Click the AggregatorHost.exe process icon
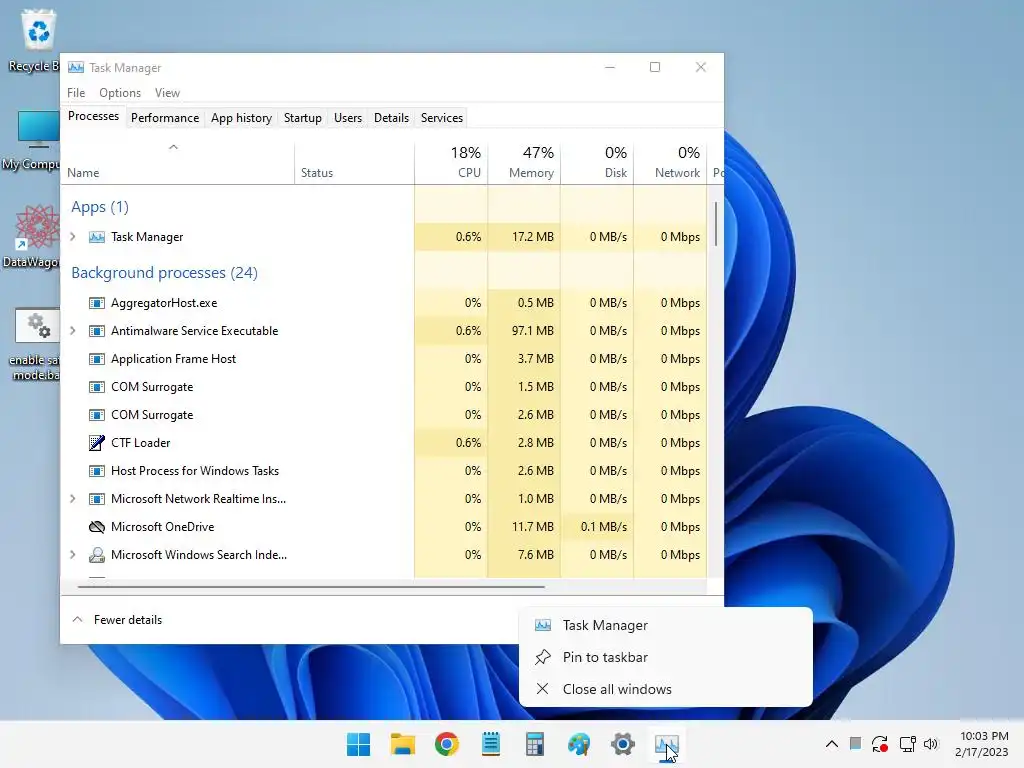 97,303
